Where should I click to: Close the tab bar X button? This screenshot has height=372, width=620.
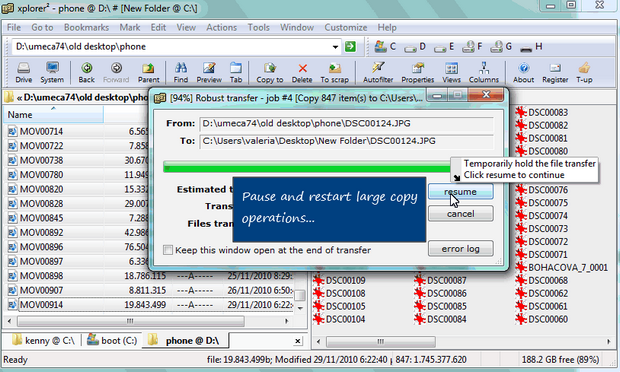pos(298,341)
